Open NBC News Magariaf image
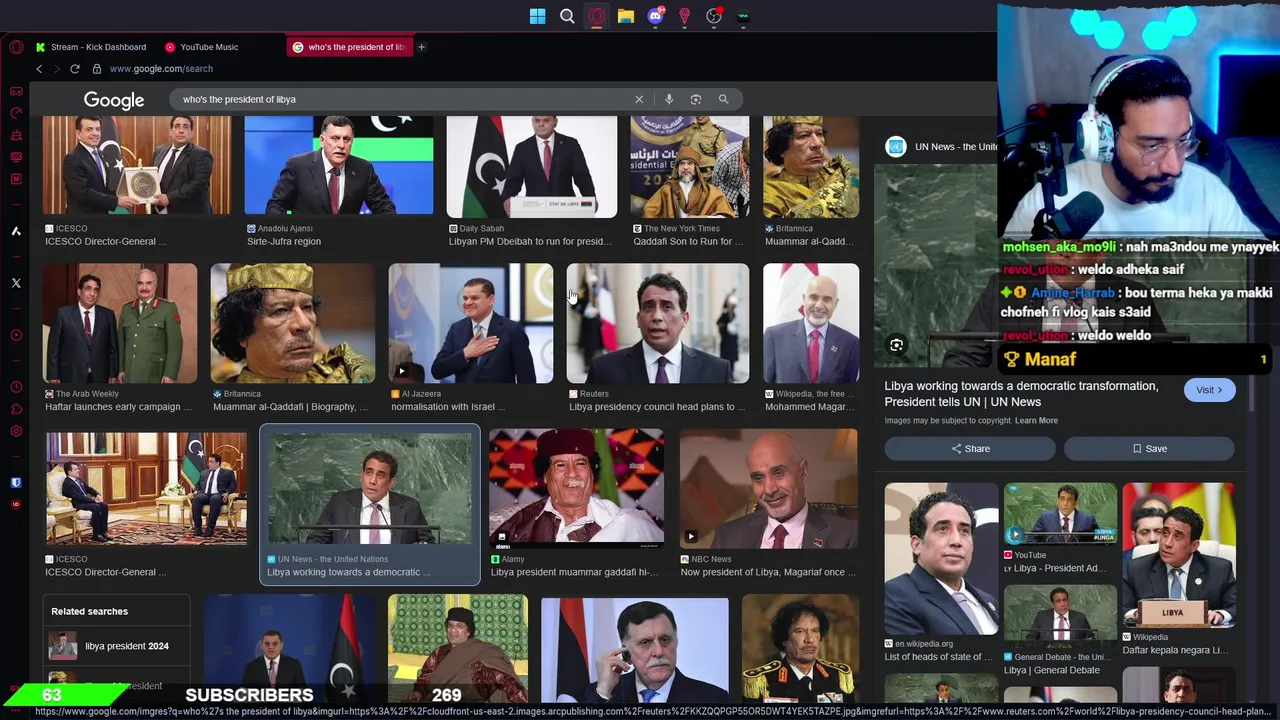The height and width of the screenshot is (720, 1280). point(769,489)
